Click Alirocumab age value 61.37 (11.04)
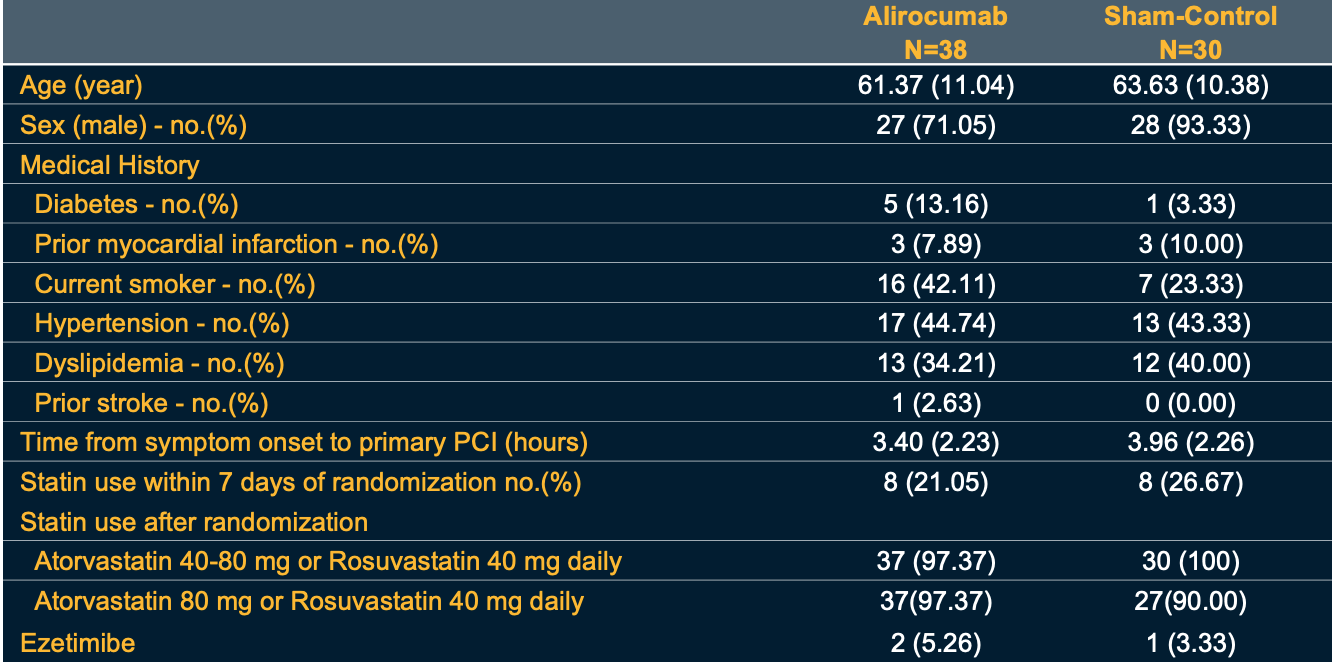Image resolution: width=1332 pixels, height=662 pixels. point(936,86)
